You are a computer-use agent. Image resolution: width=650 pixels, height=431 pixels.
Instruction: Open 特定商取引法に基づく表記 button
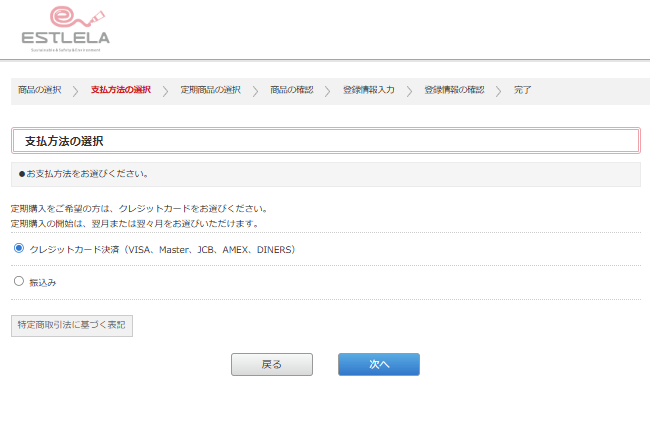pos(72,326)
